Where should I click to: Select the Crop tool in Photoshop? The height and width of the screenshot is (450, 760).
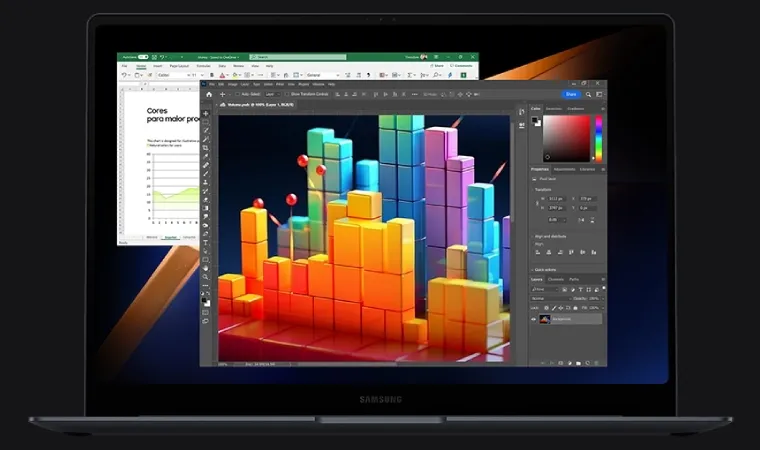206,148
